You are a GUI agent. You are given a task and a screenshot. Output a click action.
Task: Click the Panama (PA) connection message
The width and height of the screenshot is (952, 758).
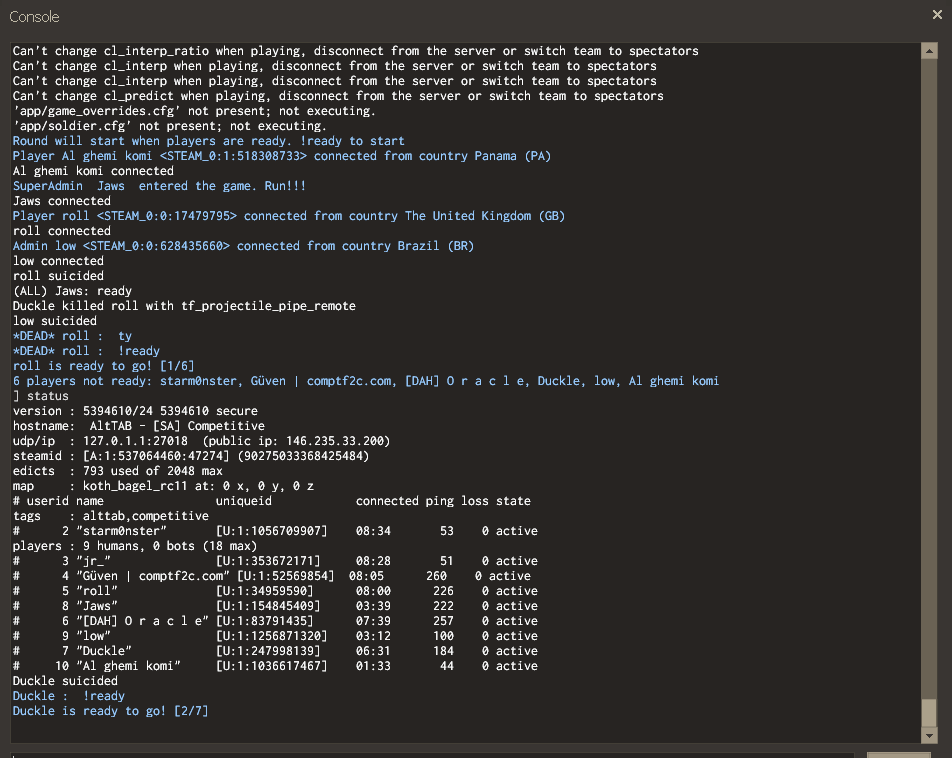(281, 156)
